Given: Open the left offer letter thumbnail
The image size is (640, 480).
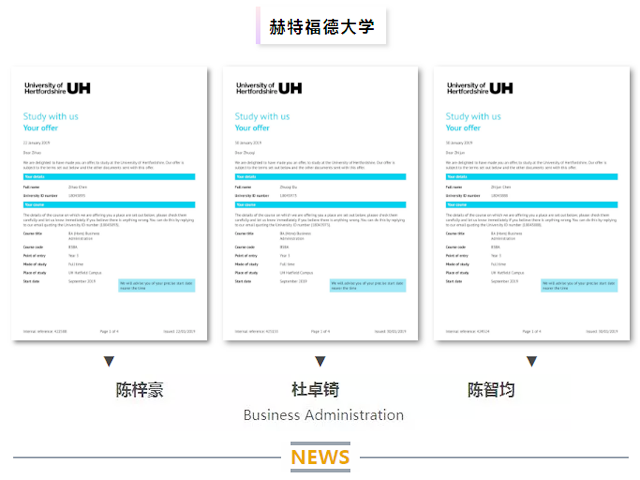Looking at the screenshot, I should (x=111, y=205).
